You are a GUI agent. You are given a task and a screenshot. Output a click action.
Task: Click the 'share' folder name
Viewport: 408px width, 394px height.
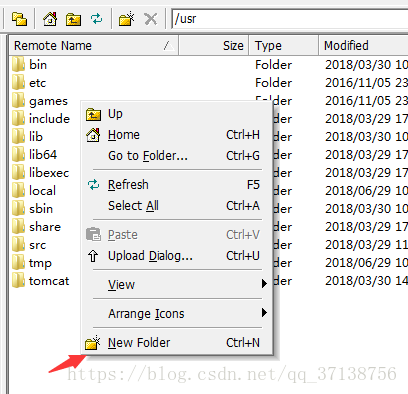tap(45, 227)
